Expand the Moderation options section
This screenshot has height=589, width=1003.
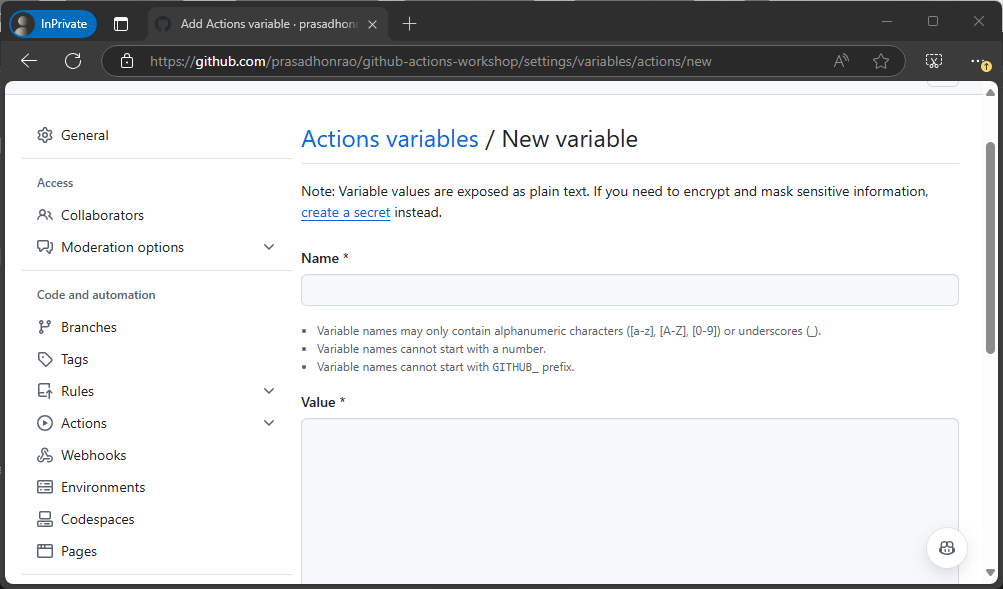pyautogui.click(x=268, y=246)
